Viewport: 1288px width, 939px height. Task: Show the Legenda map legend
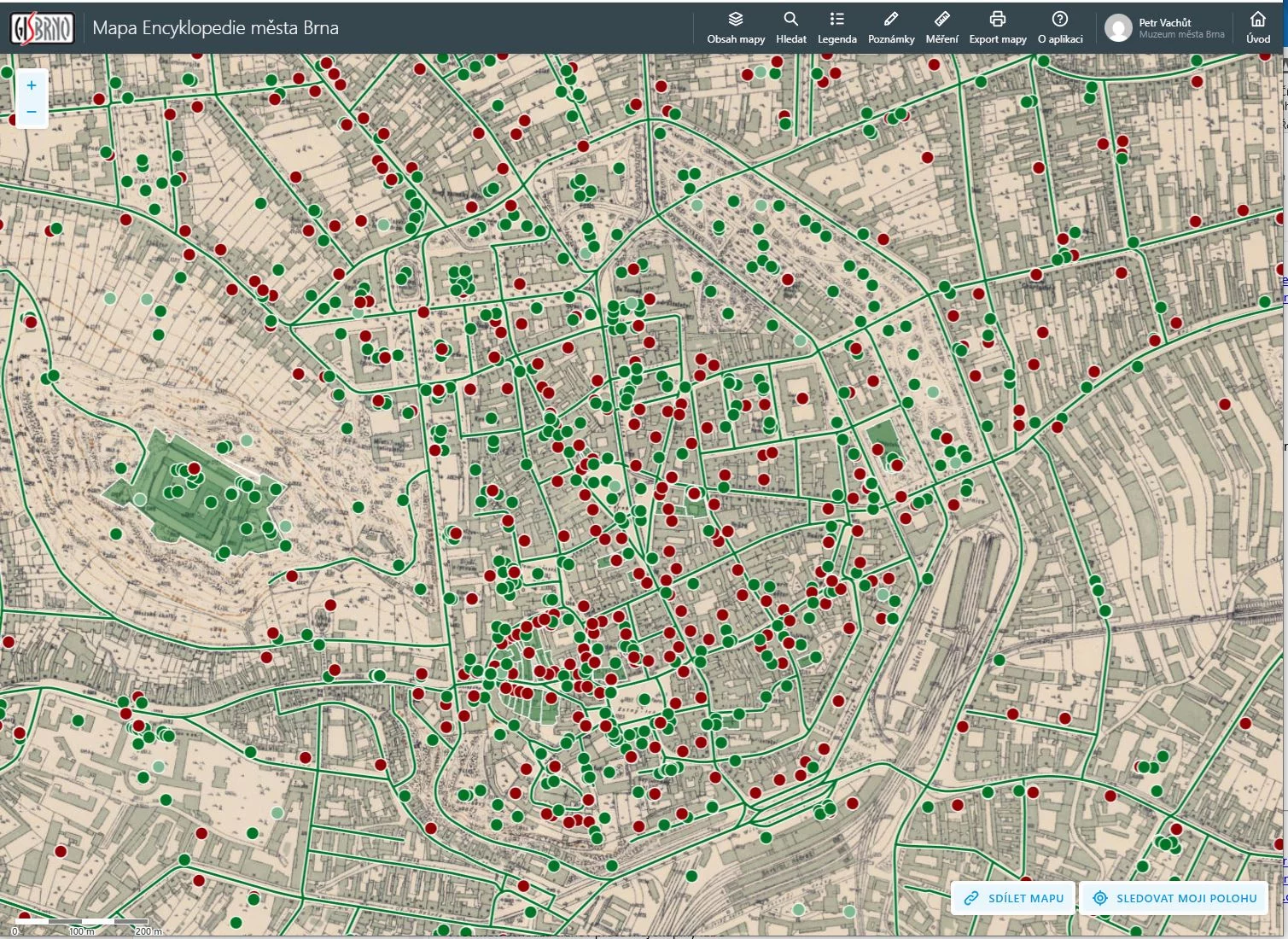(x=837, y=27)
